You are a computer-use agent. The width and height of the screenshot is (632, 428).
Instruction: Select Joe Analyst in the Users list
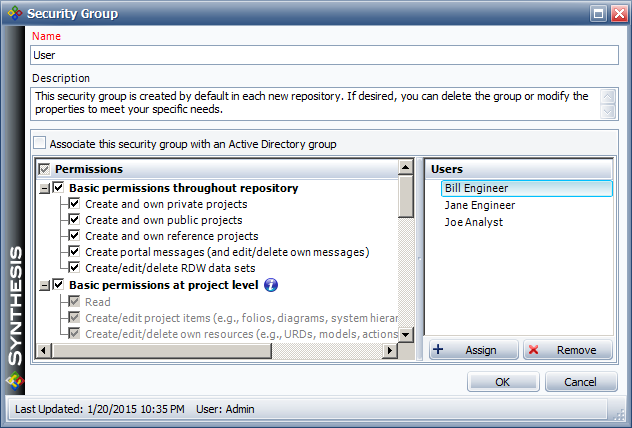tap(474, 222)
